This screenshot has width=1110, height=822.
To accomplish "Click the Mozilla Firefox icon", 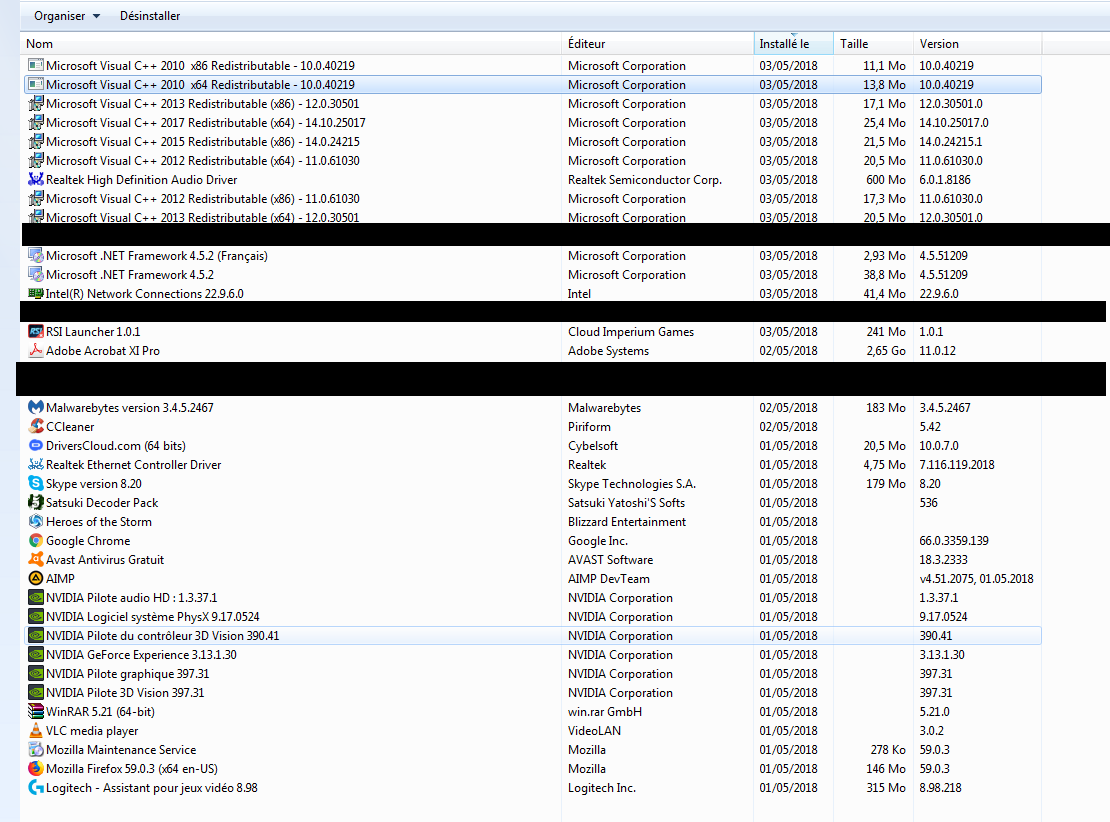I will pos(35,768).
